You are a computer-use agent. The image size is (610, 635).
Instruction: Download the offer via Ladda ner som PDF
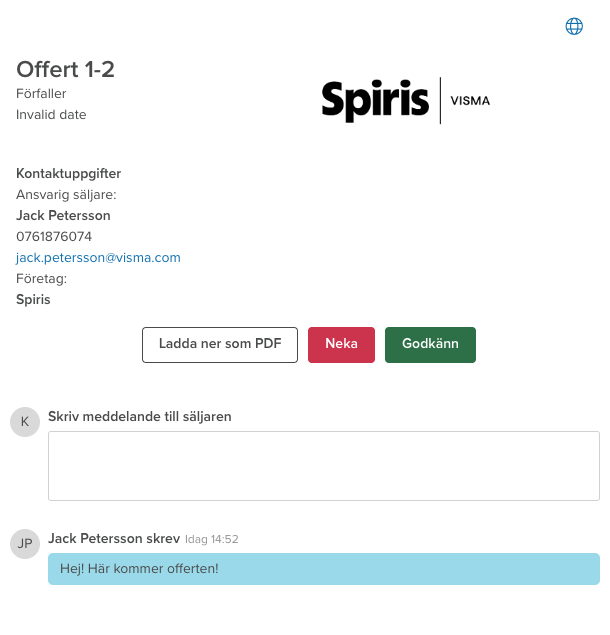point(220,344)
